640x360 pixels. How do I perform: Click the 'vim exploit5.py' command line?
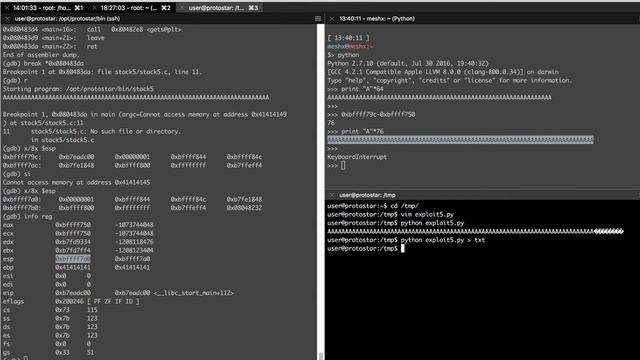coord(391,215)
